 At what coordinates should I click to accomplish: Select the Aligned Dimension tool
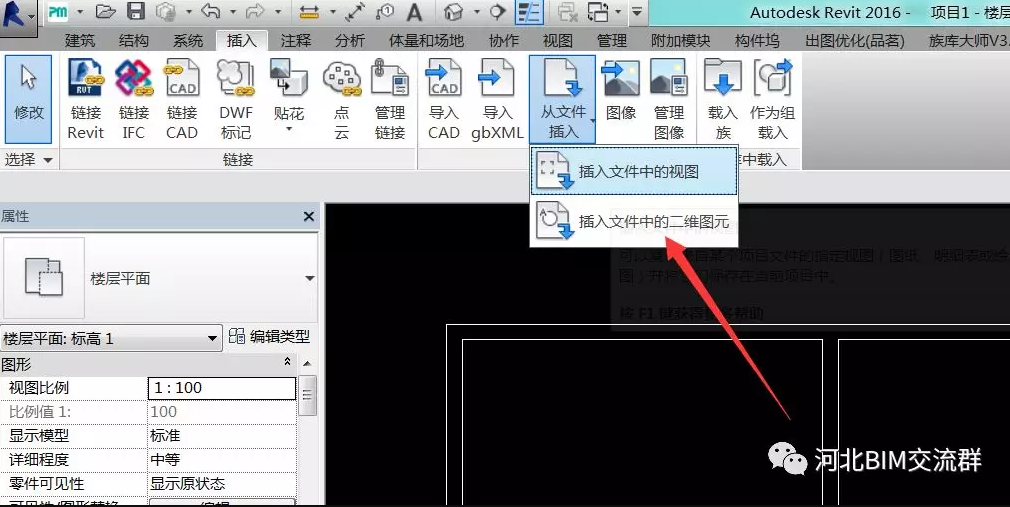pos(356,12)
